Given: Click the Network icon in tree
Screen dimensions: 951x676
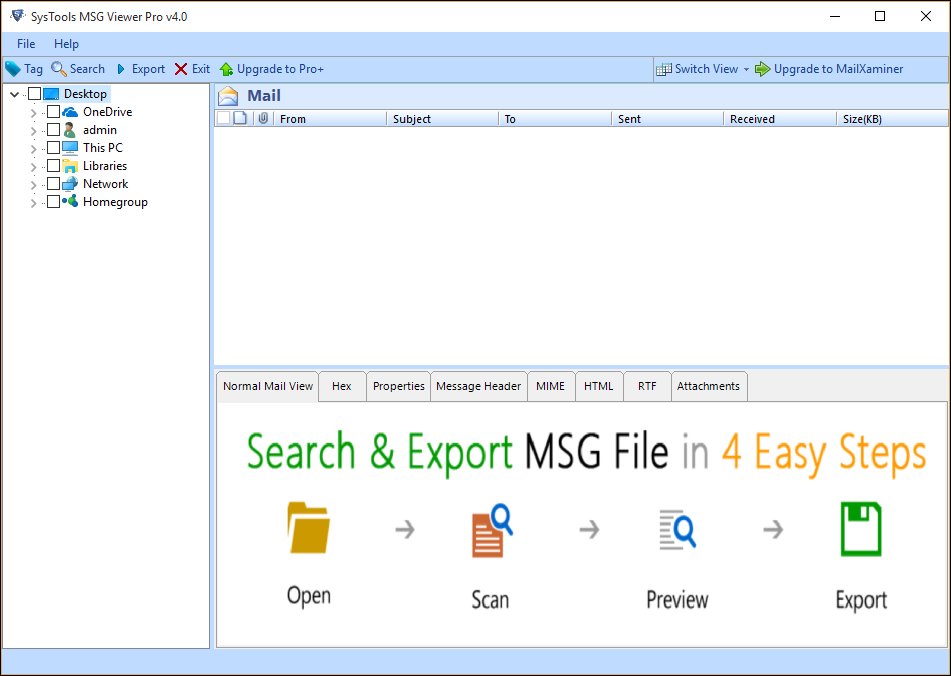Looking at the screenshot, I should pyautogui.click(x=70, y=184).
